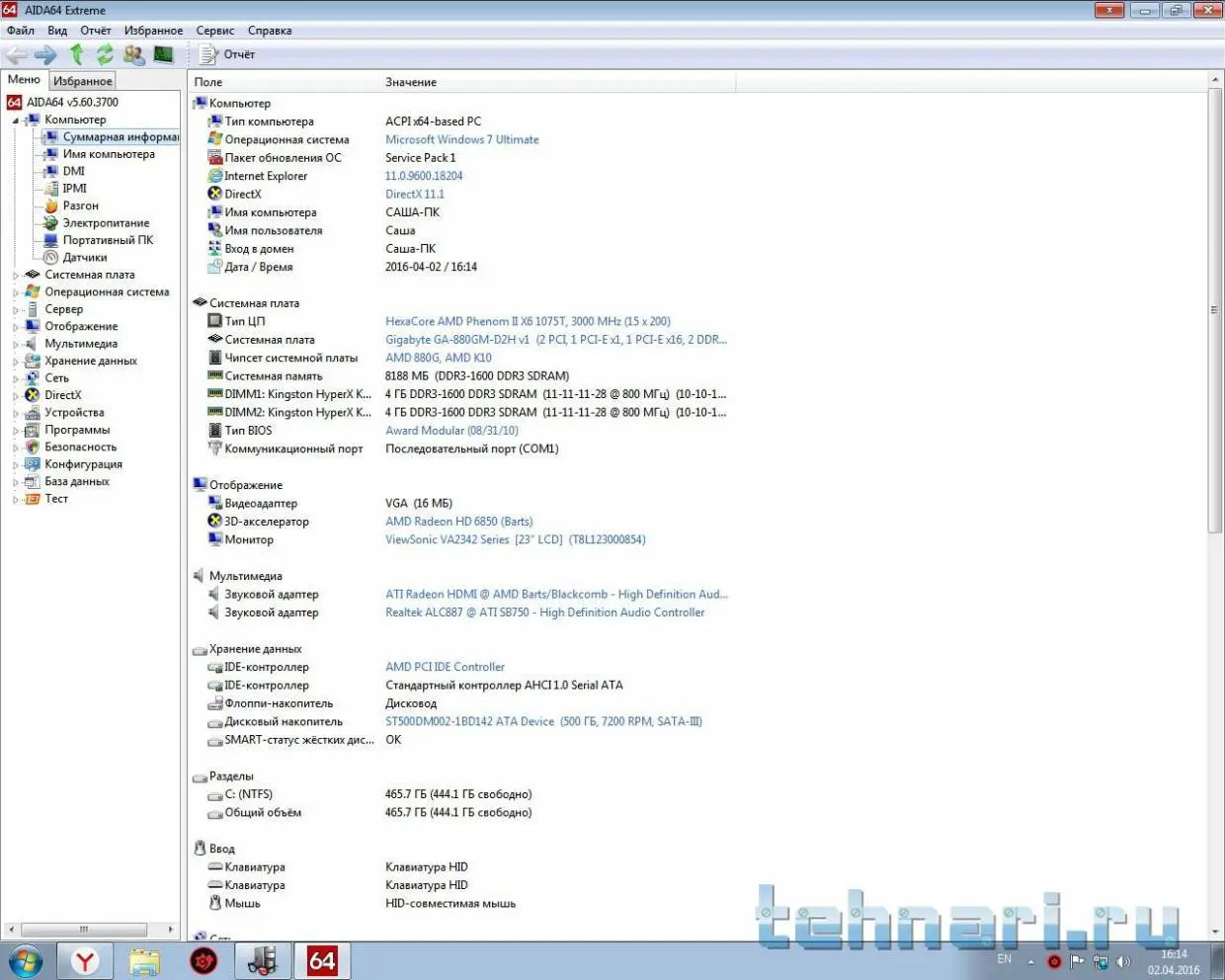Click the 16:14 tray clock
Image resolution: width=1225 pixels, height=980 pixels.
pos(1174,954)
